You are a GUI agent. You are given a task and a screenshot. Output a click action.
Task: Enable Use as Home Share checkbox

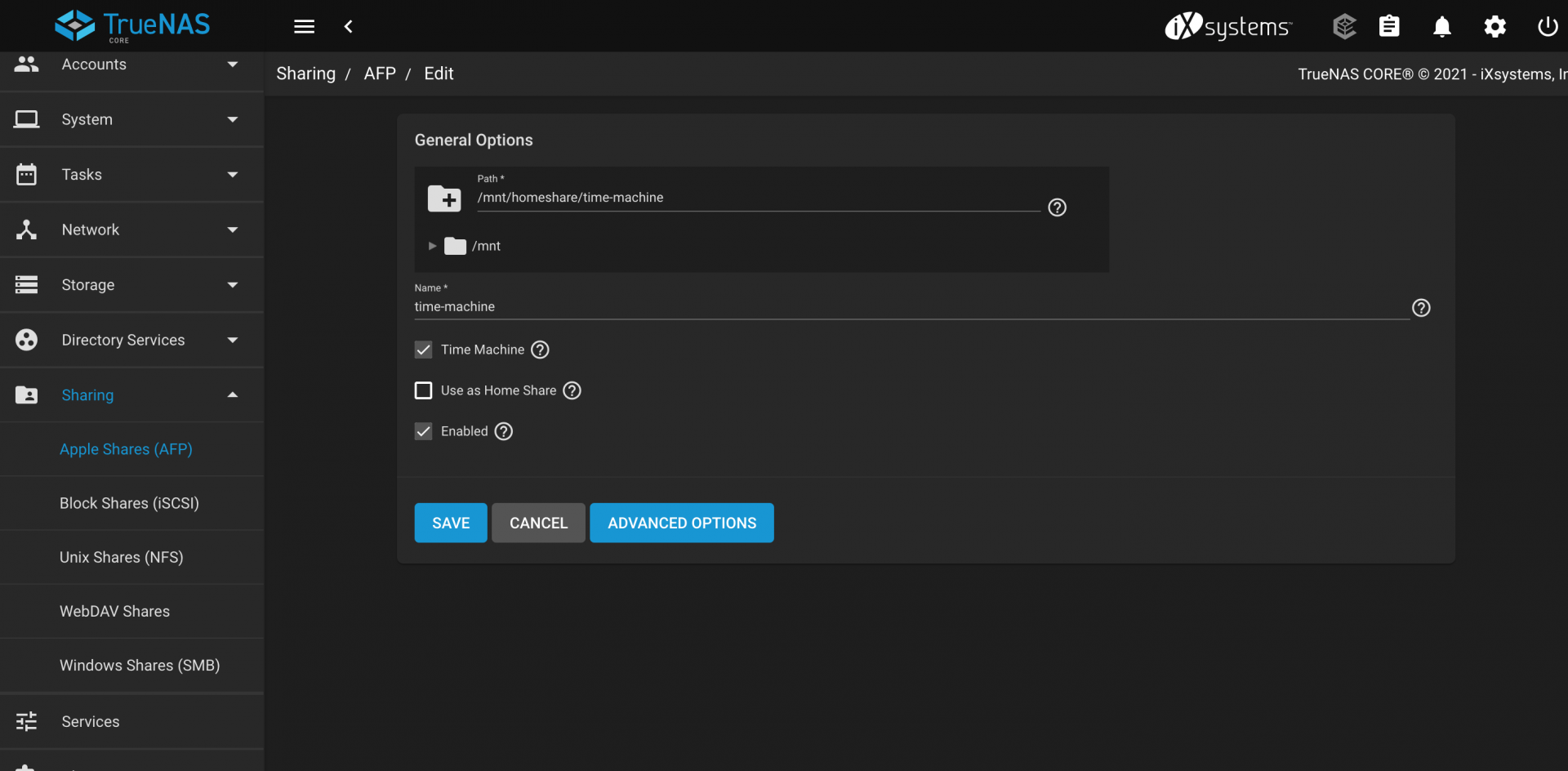point(423,390)
